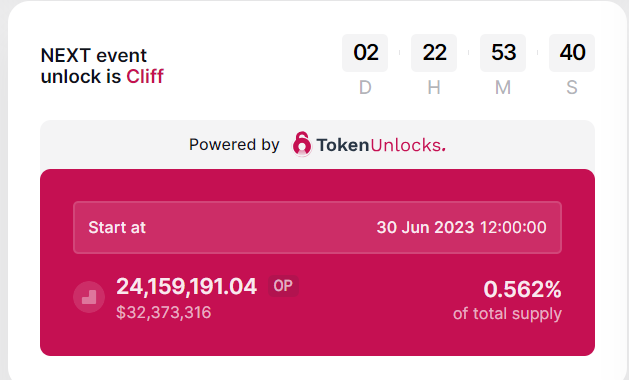Click the TokenUnlocks padlock logo icon
This screenshot has width=629, height=380.
click(302, 144)
